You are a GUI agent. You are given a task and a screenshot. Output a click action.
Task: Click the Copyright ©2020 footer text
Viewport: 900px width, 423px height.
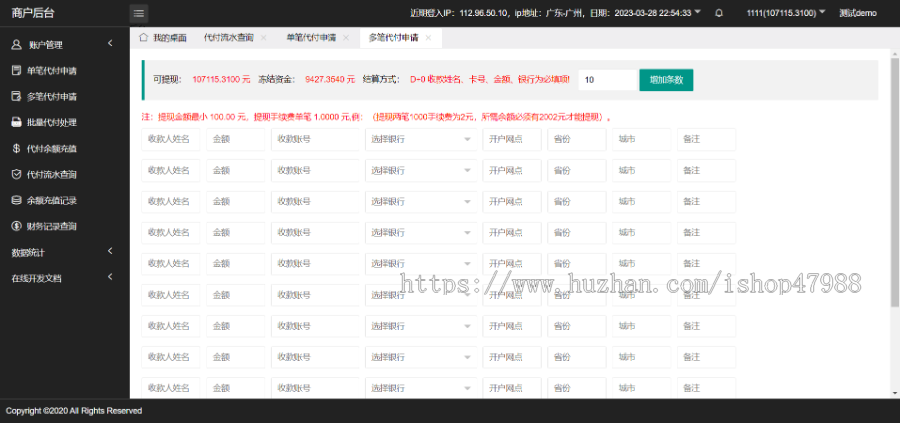[x=74, y=411]
